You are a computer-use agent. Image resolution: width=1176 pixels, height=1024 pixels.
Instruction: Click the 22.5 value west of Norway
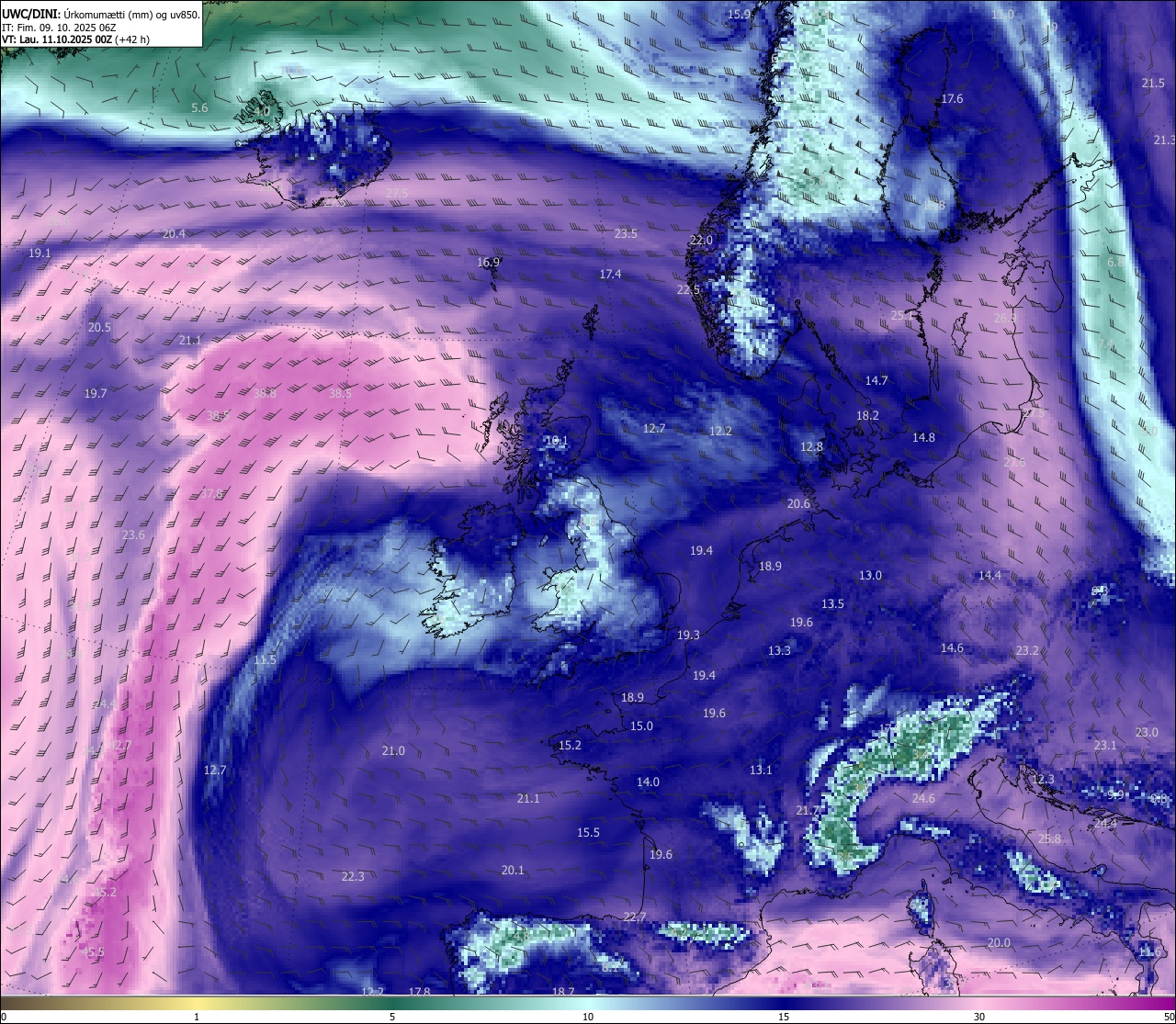click(688, 289)
